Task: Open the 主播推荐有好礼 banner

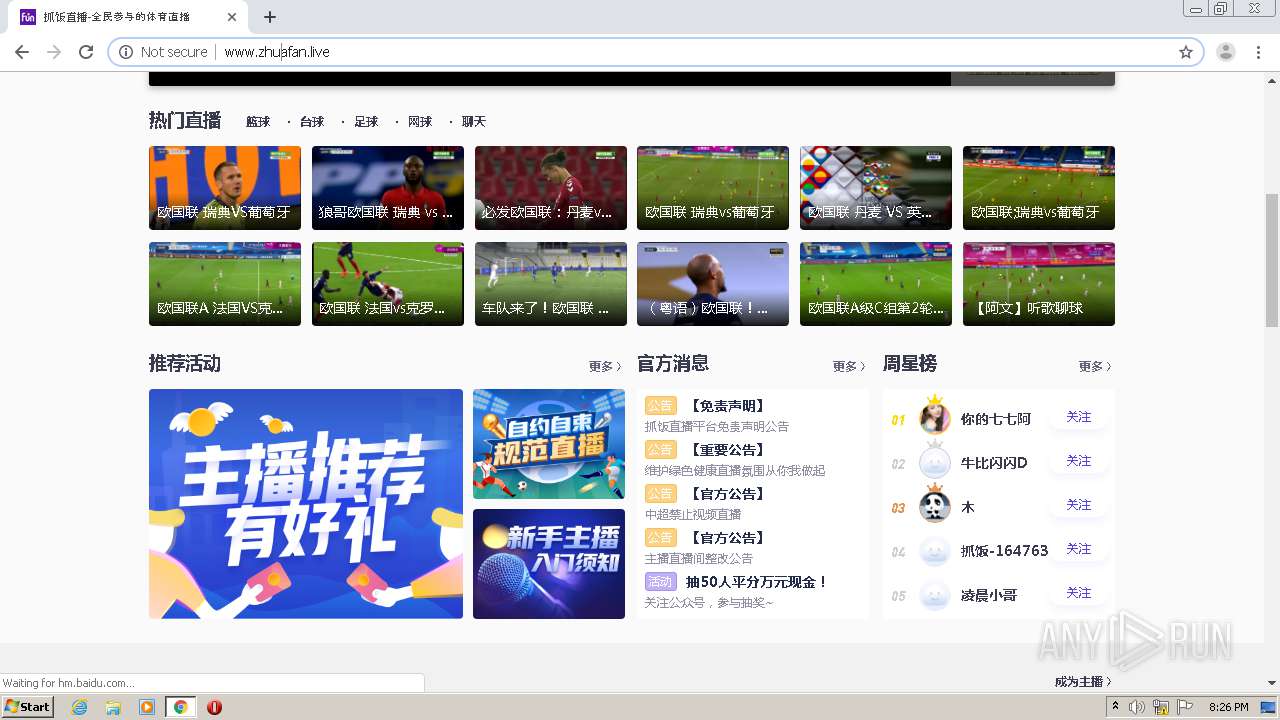Action: point(306,504)
